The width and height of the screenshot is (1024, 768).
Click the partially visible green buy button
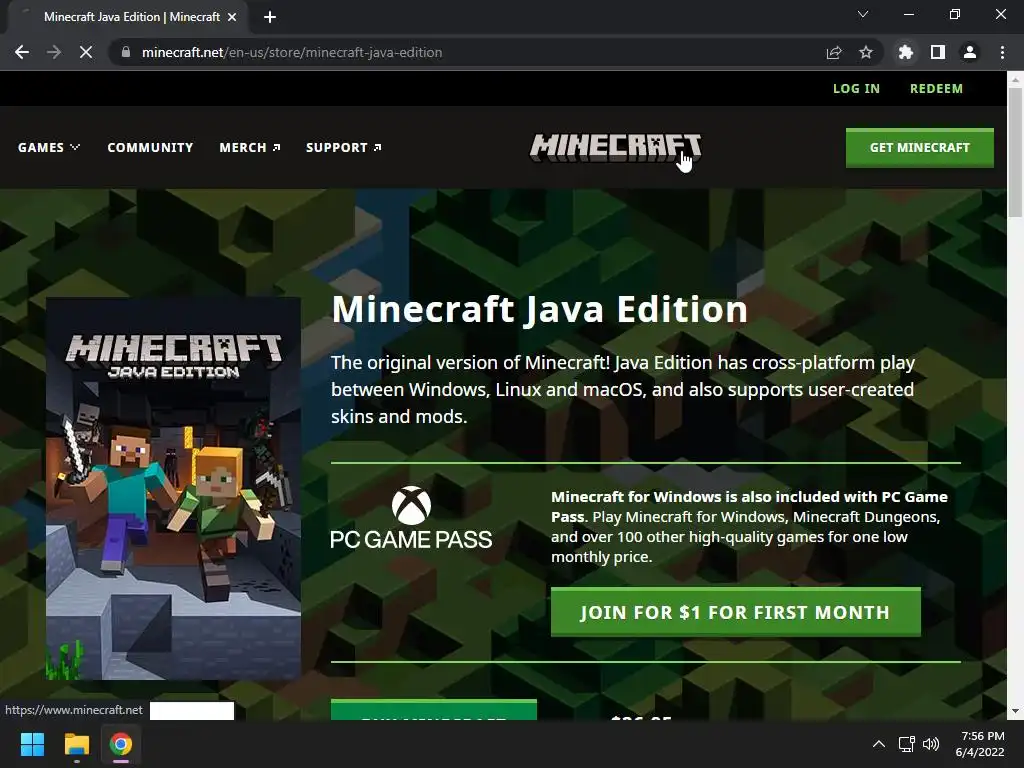[x=434, y=710]
